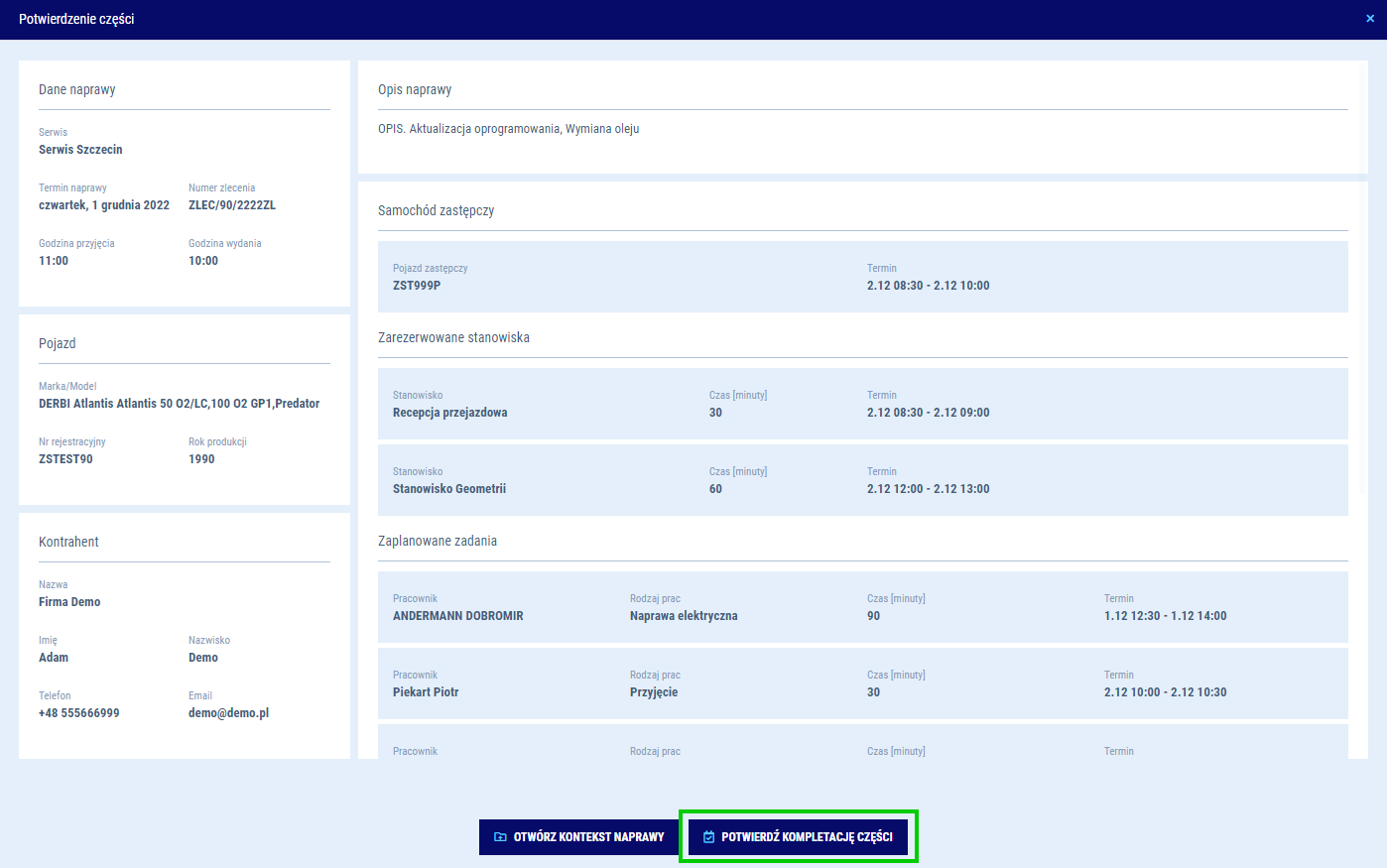Image resolution: width=1387 pixels, height=868 pixels.
Task: Click the clipboard icon on Potwierdź kompletację części
Action: [708, 837]
